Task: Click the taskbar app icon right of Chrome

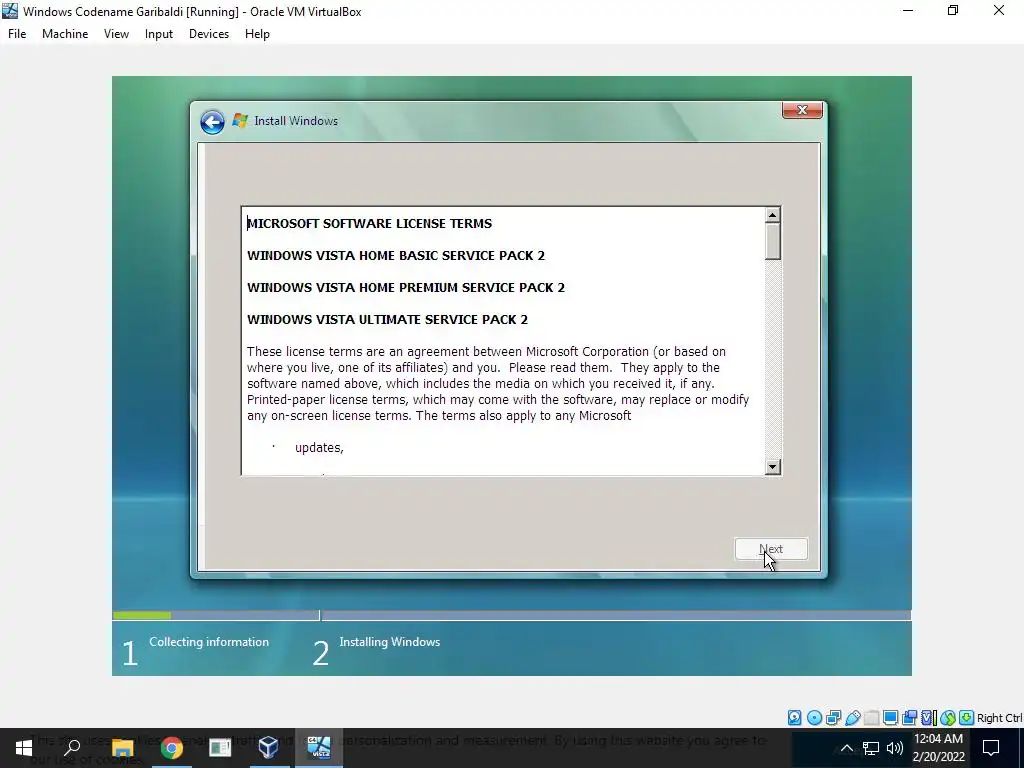Action: 220,748
